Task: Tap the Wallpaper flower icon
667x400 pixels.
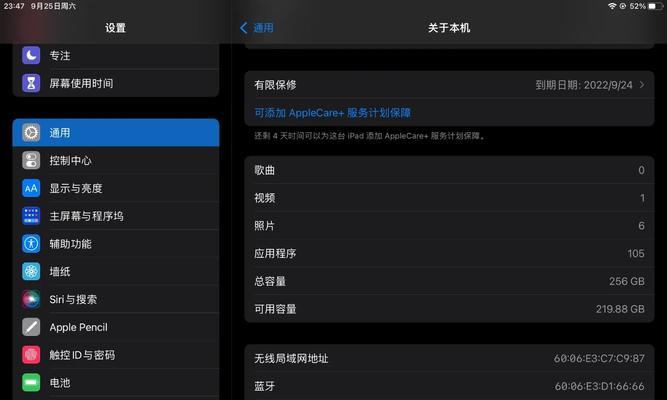Action: (31, 271)
